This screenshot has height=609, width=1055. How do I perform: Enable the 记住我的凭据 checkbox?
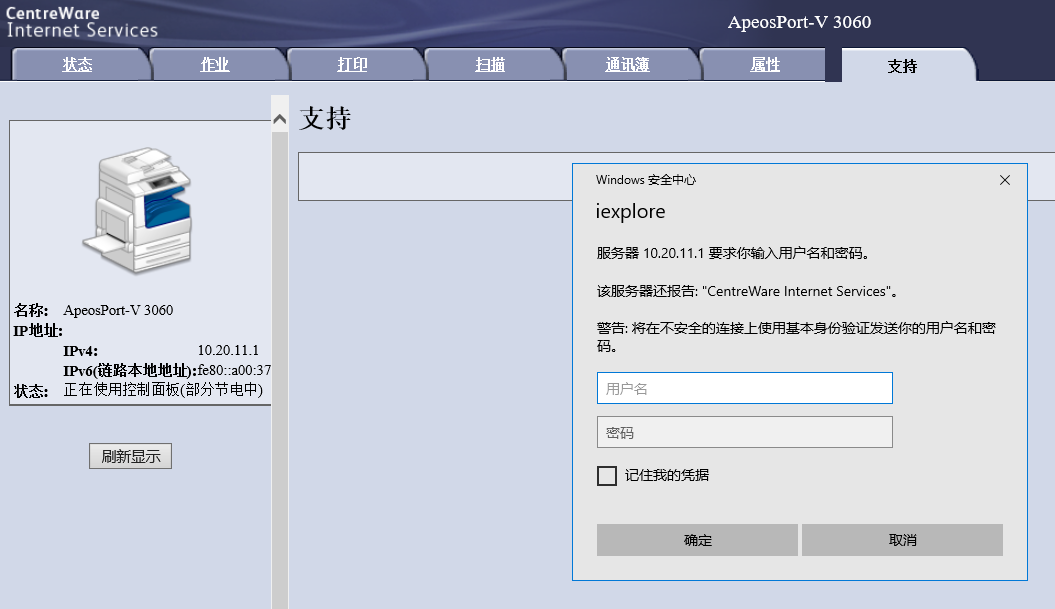coord(606,476)
